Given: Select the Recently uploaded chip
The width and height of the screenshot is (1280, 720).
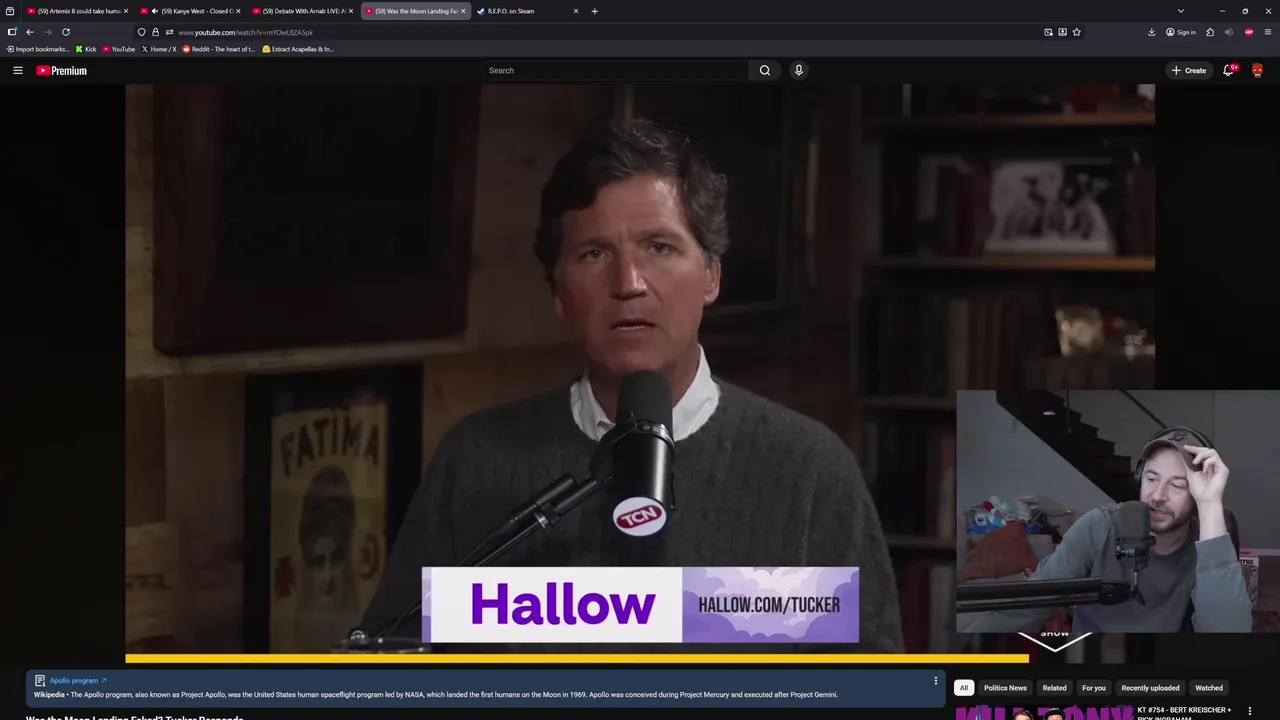Looking at the screenshot, I should [1150, 688].
